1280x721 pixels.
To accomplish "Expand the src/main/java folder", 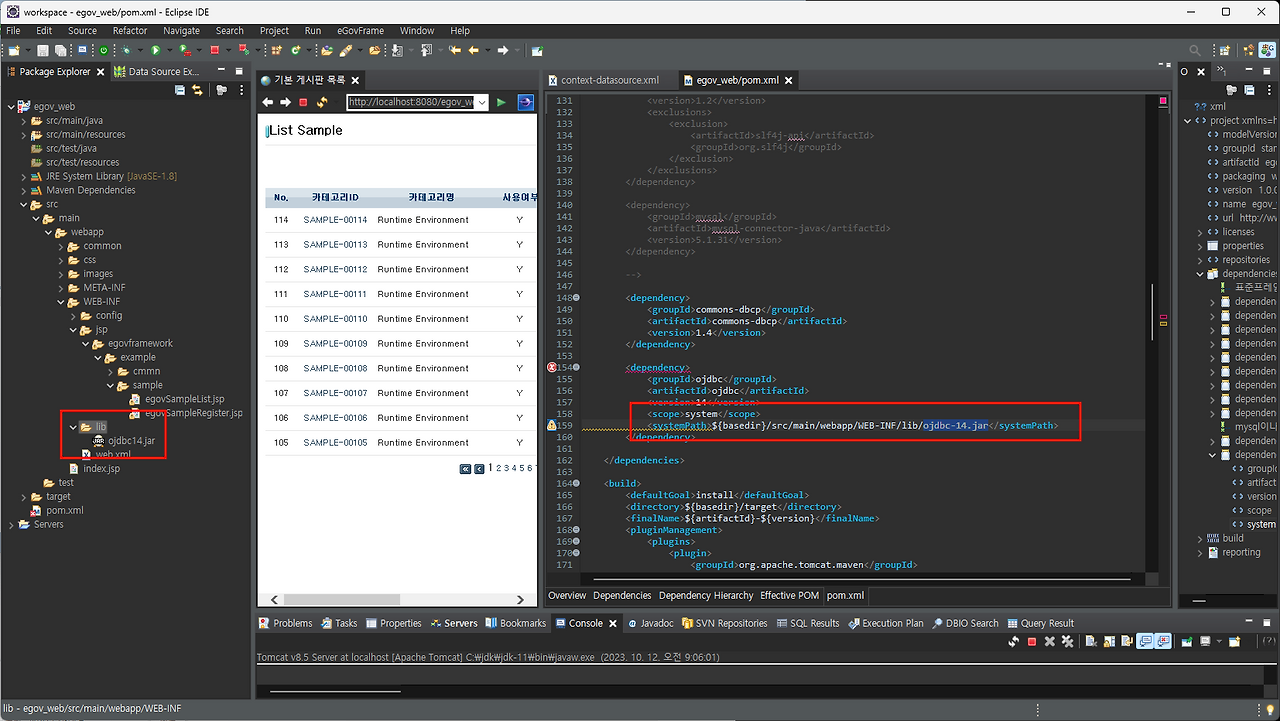I will coord(24,120).
